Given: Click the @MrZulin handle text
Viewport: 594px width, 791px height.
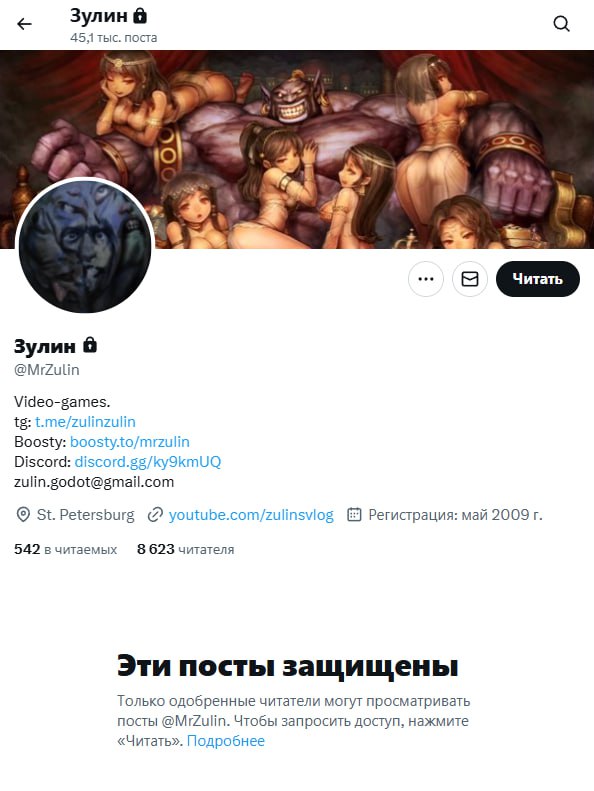Looking at the screenshot, I should point(46,370).
